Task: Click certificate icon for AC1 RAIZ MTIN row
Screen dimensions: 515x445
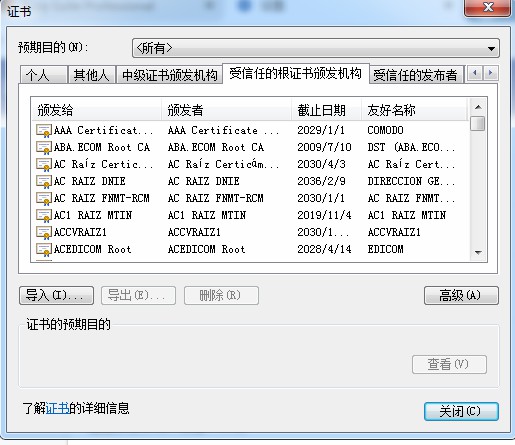Action: click(x=44, y=215)
